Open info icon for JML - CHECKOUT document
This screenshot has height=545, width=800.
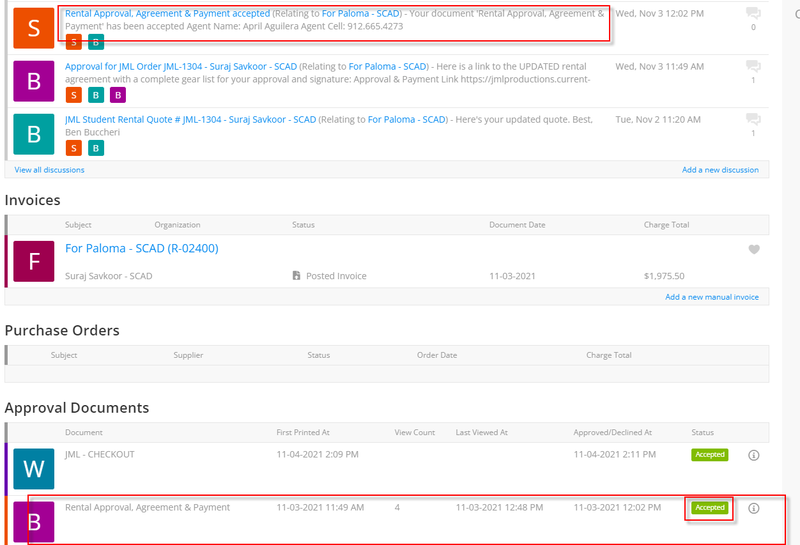(754, 455)
